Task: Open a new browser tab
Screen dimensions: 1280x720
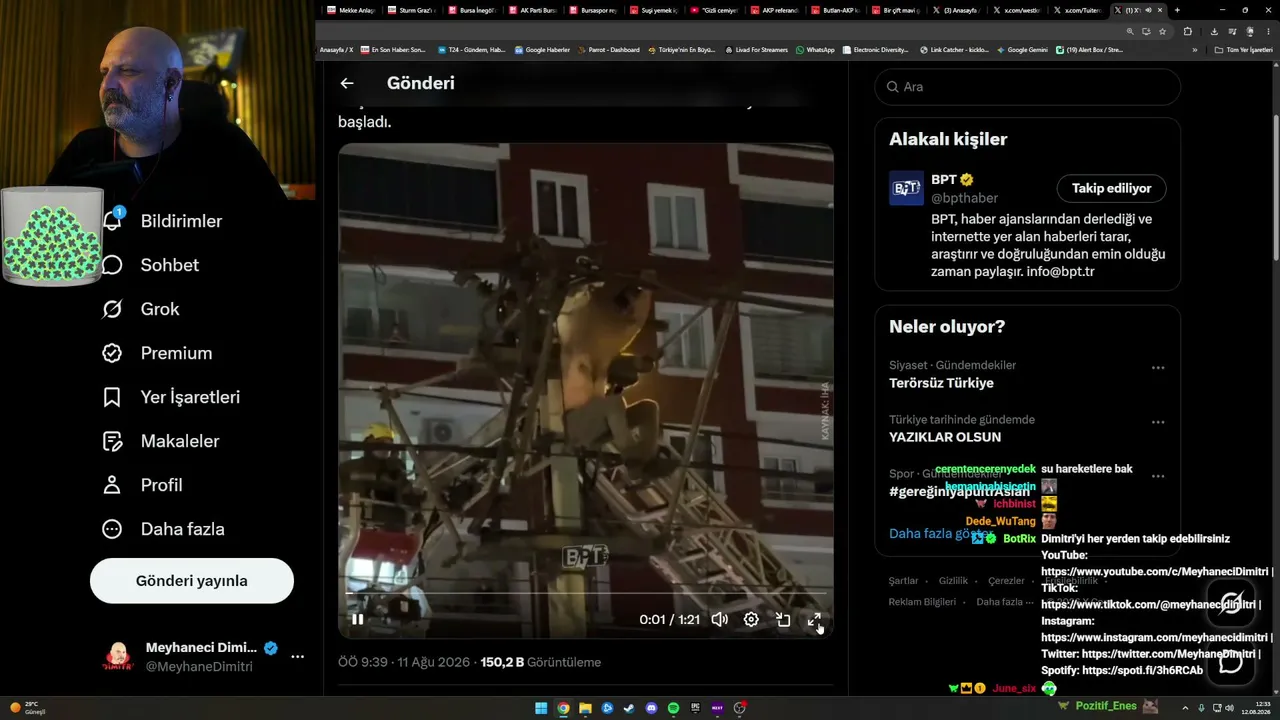Action: 1177,10
